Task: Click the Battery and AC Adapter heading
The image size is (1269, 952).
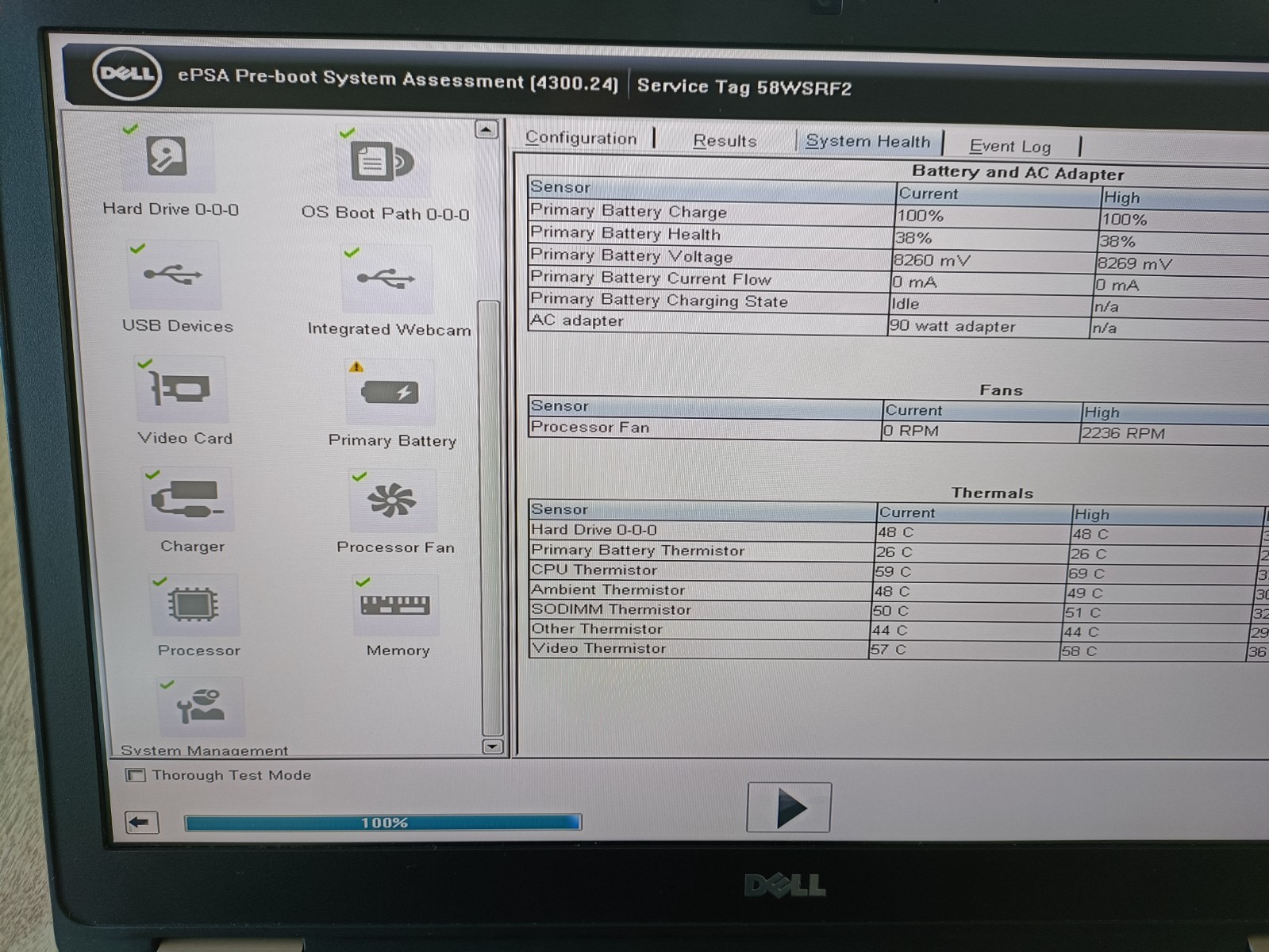Action: pyautogui.click(x=1017, y=172)
